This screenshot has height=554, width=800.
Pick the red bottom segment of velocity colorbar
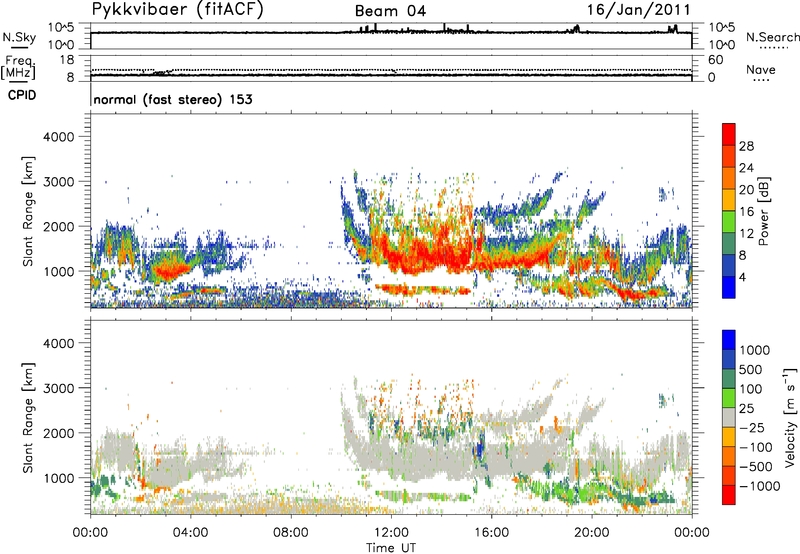pyautogui.click(x=729, y=495)
